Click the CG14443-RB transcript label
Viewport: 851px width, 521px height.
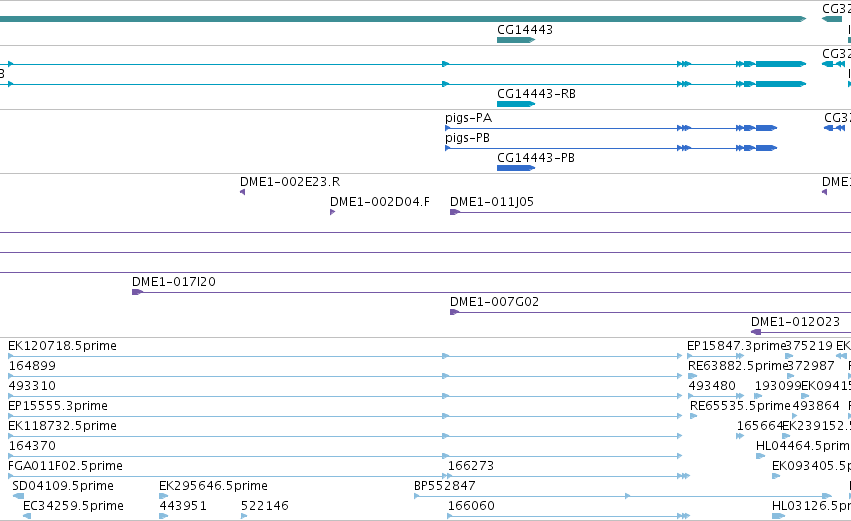pos(536,94)
